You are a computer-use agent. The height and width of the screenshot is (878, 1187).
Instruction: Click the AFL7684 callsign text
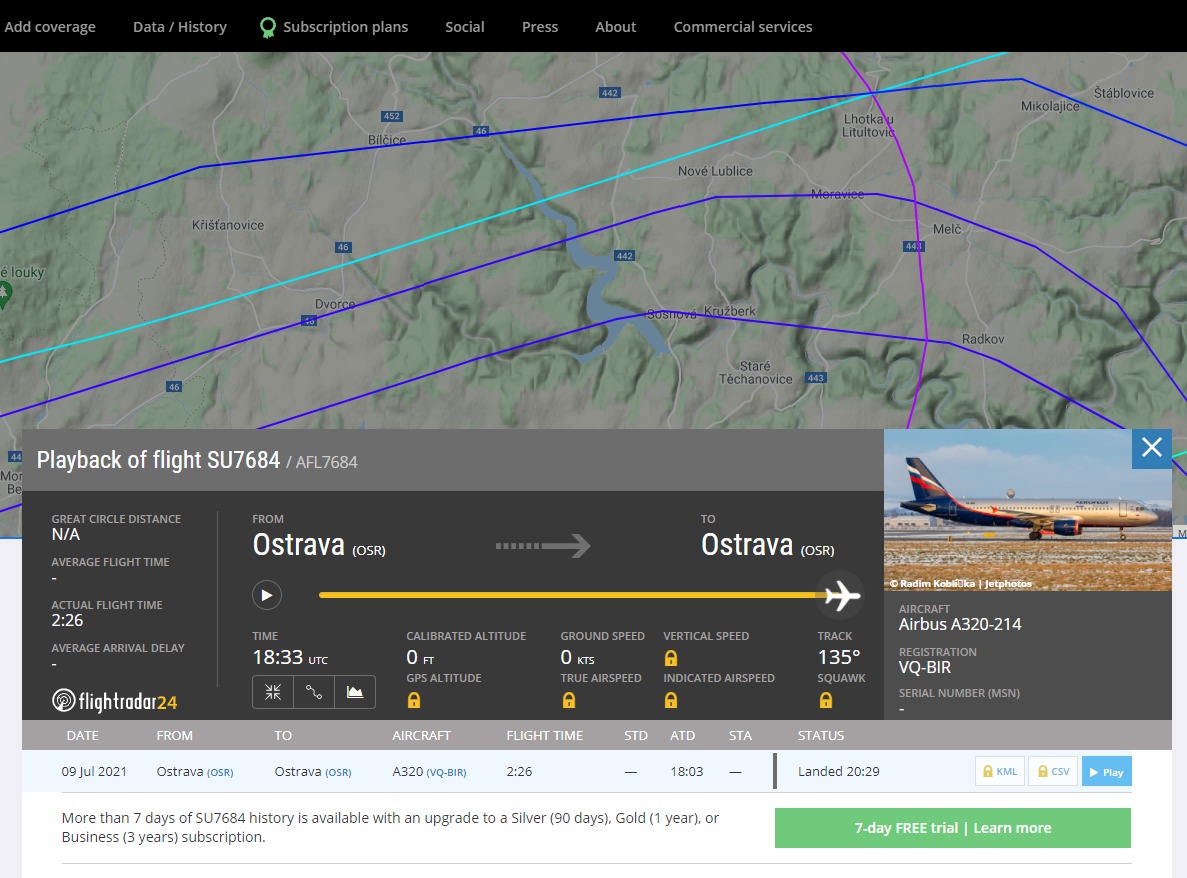(x=326, y=462)
